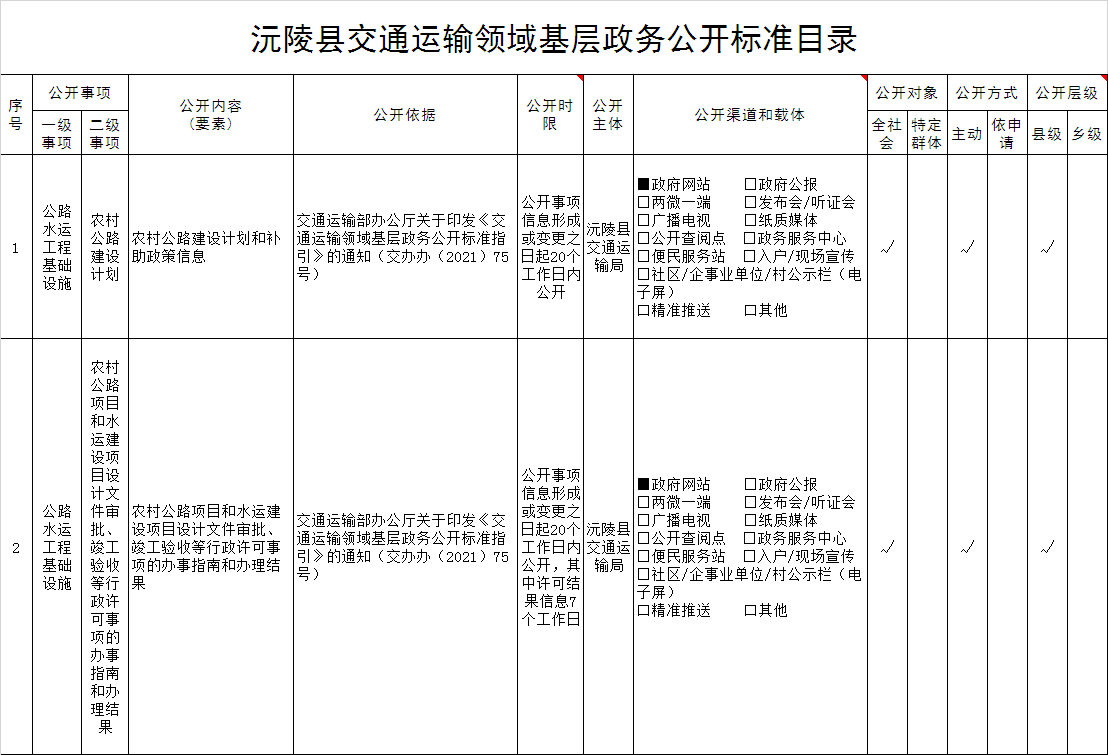The image size is (1108, 755).
Task: Click the 县级 checkmark in row 1
Action: tap(1047, 247)
